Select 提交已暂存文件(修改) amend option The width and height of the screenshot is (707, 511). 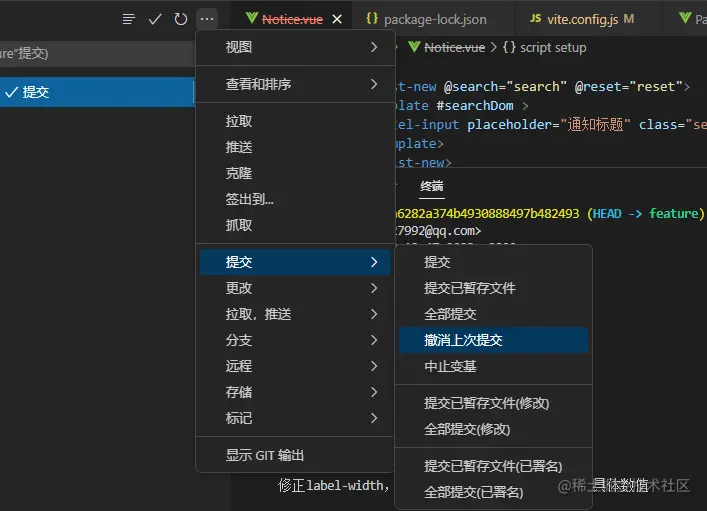[x=493, y=403]
